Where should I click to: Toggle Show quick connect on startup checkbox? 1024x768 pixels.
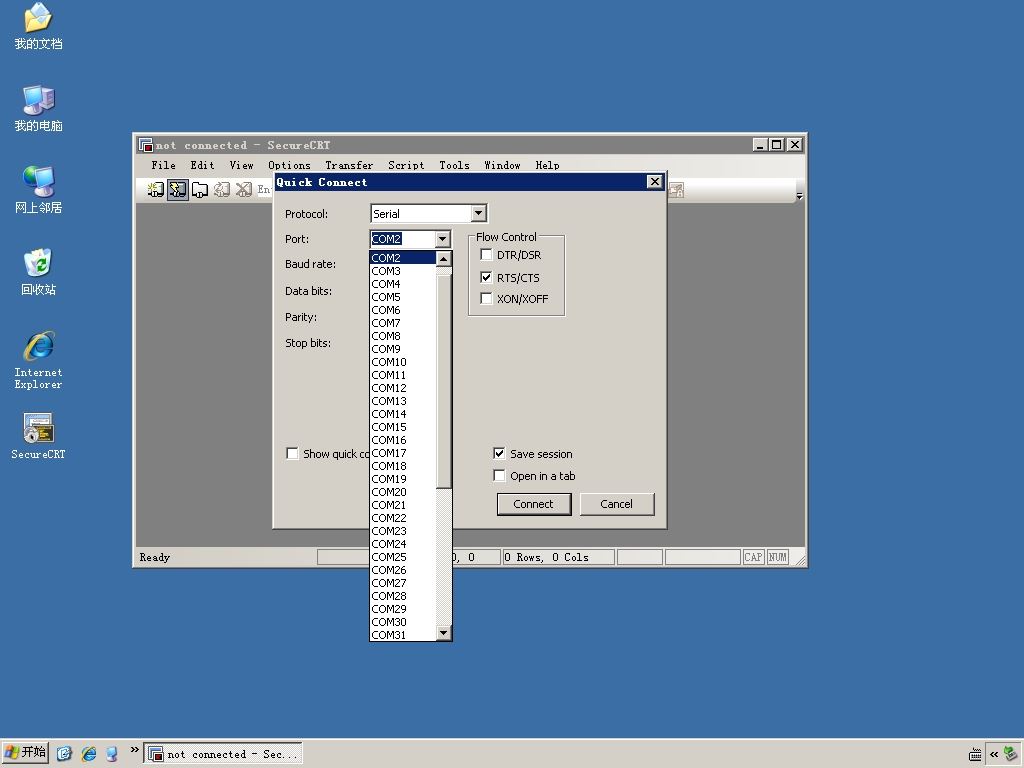click(x=293, y=453)
